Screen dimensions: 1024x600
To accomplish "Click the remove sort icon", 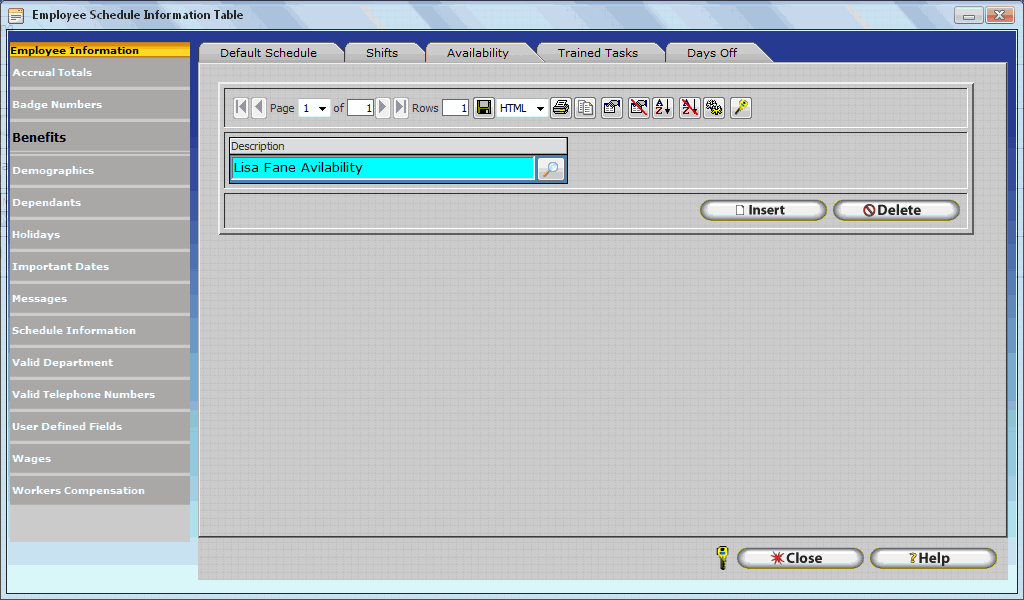I will [x=689, y=108].
